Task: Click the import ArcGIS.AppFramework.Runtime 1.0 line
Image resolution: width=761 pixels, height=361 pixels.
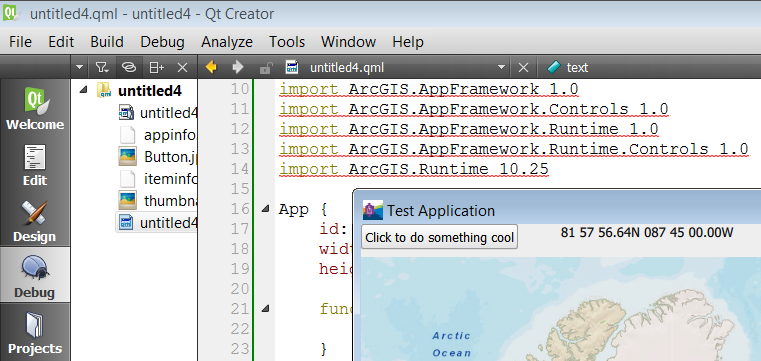Action: click(469, 129)
